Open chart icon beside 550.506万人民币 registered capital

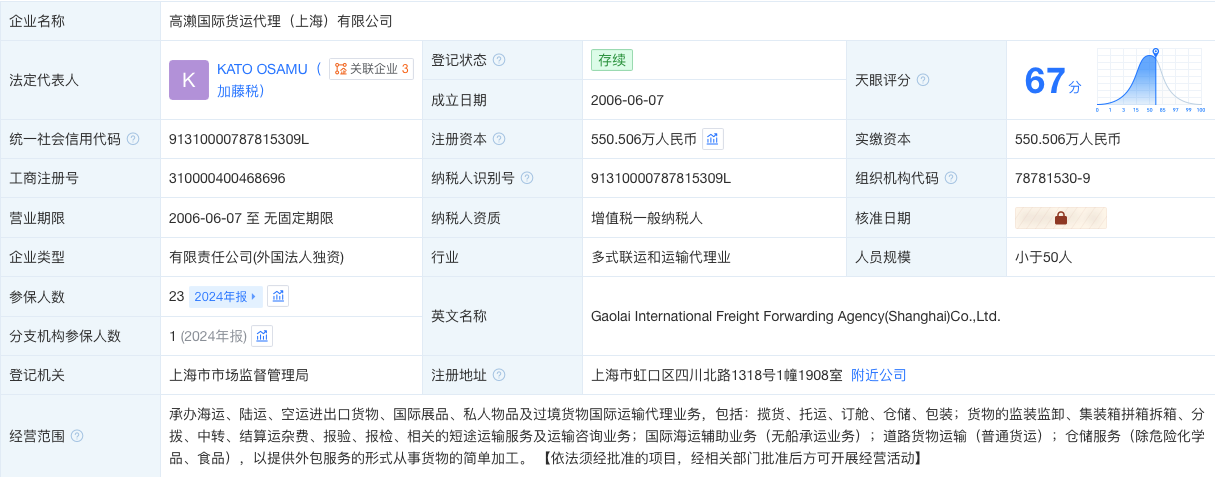pos(713,139)
